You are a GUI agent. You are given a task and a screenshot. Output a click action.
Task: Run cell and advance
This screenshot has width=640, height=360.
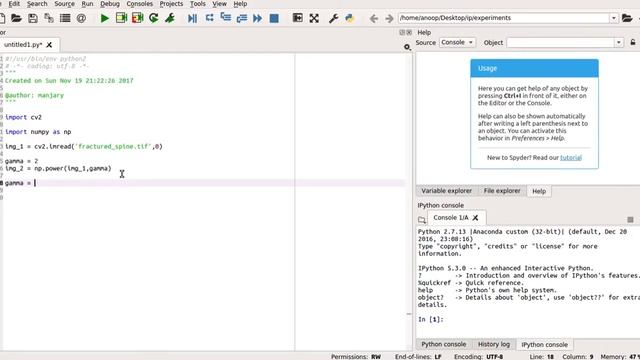click(138, 18)
